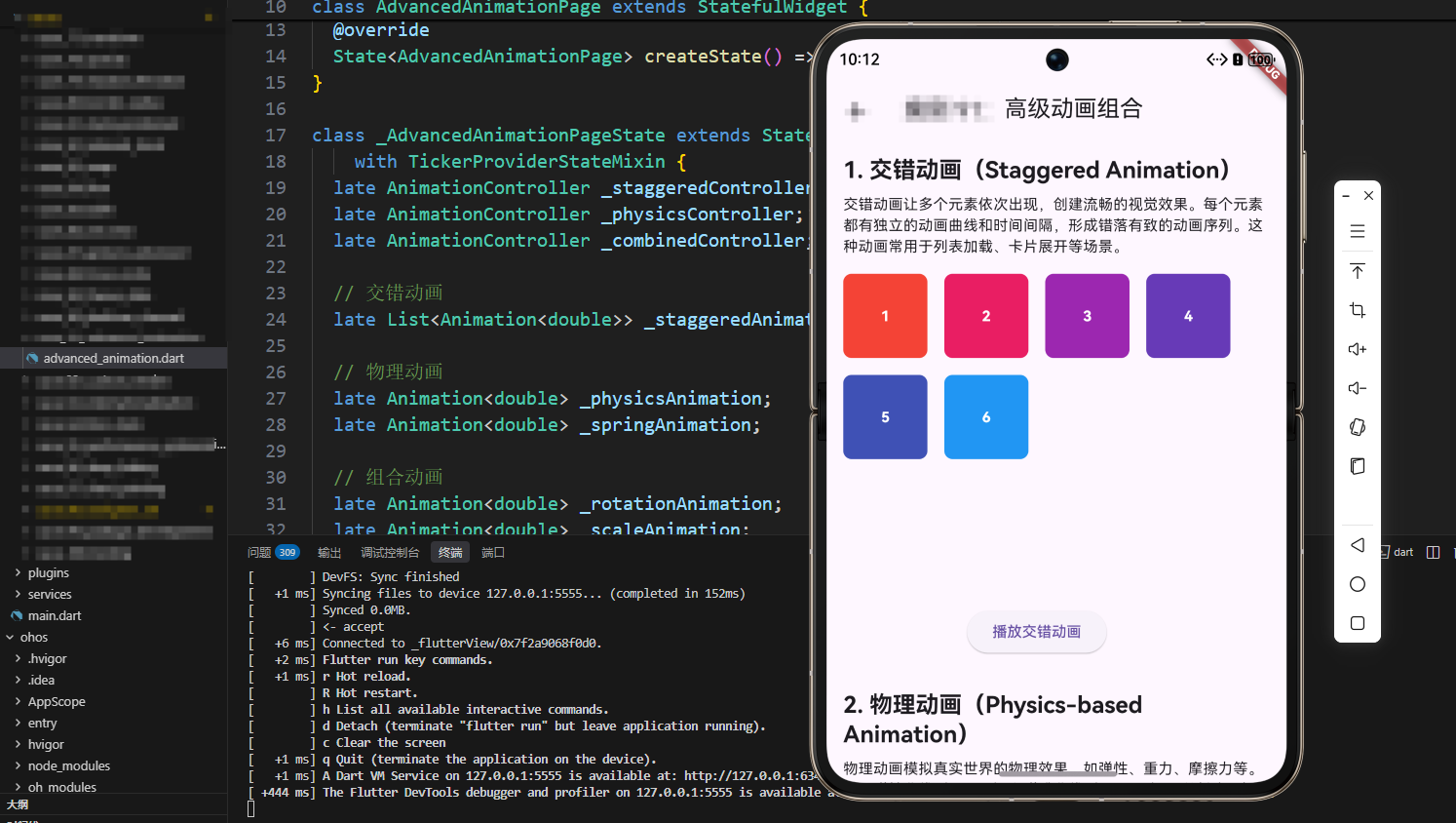The image size is (1456, 823).
Task: Switch to the 终端 terminal tab
Action: (x=450, y=552)
